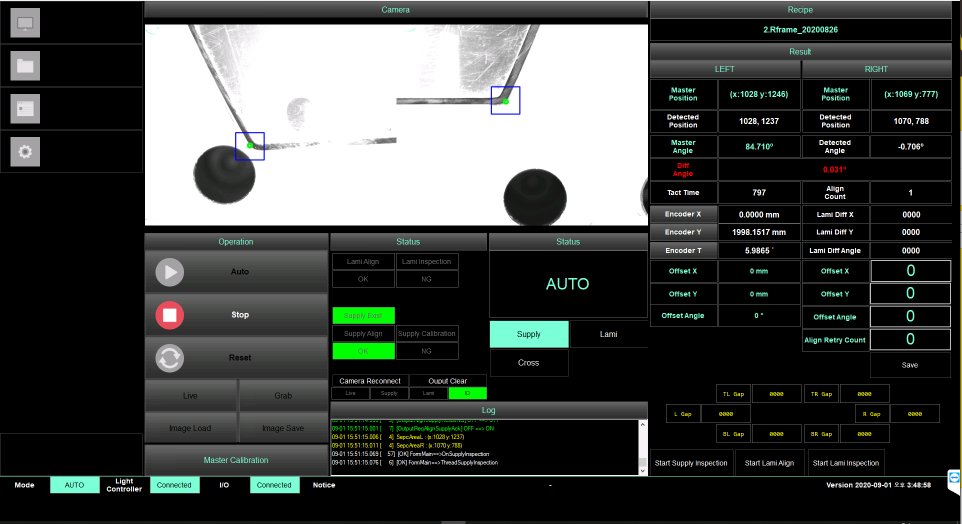
Task: Click the Log scrollbar up arrow
Action: 642,425
